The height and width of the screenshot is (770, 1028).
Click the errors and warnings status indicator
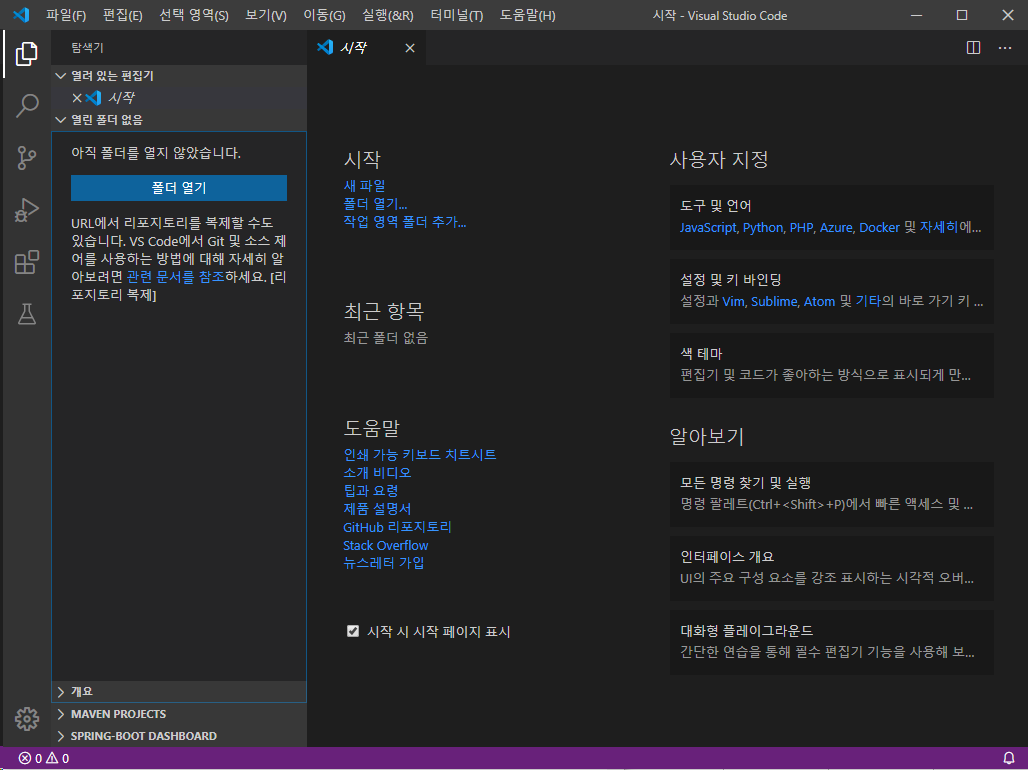pyautogui.click(x=43, y=758)
